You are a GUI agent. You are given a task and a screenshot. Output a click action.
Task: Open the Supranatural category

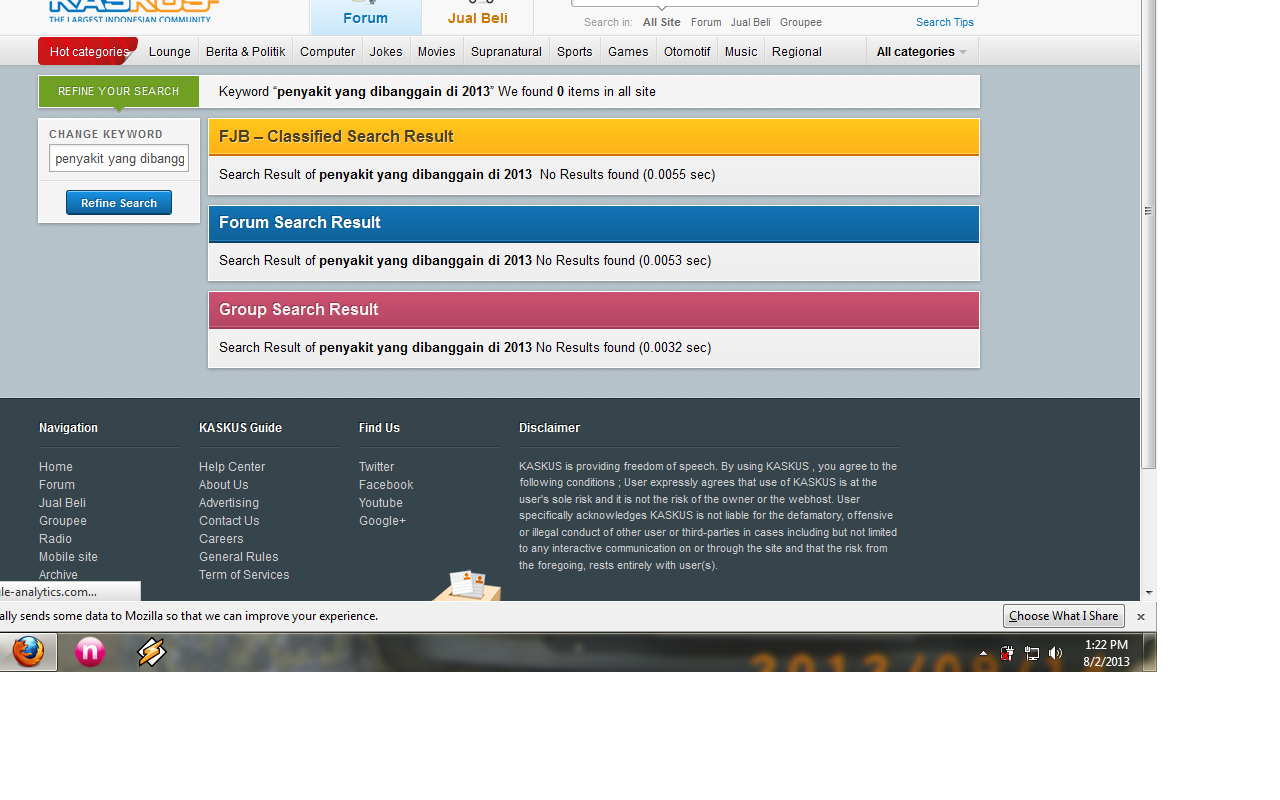[506, 52]
